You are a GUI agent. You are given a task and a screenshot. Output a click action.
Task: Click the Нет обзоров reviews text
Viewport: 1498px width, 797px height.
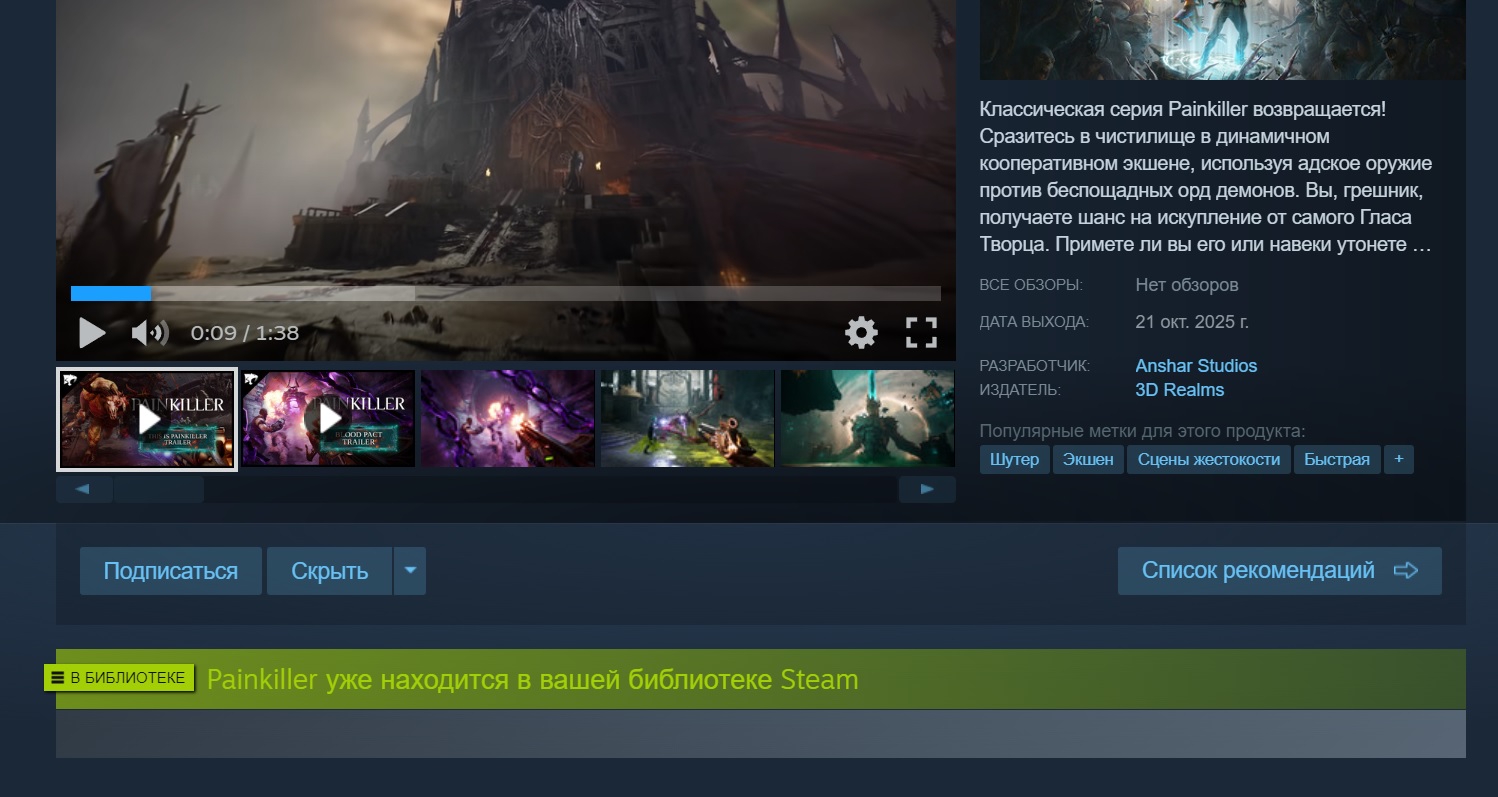coord(1187,285)
